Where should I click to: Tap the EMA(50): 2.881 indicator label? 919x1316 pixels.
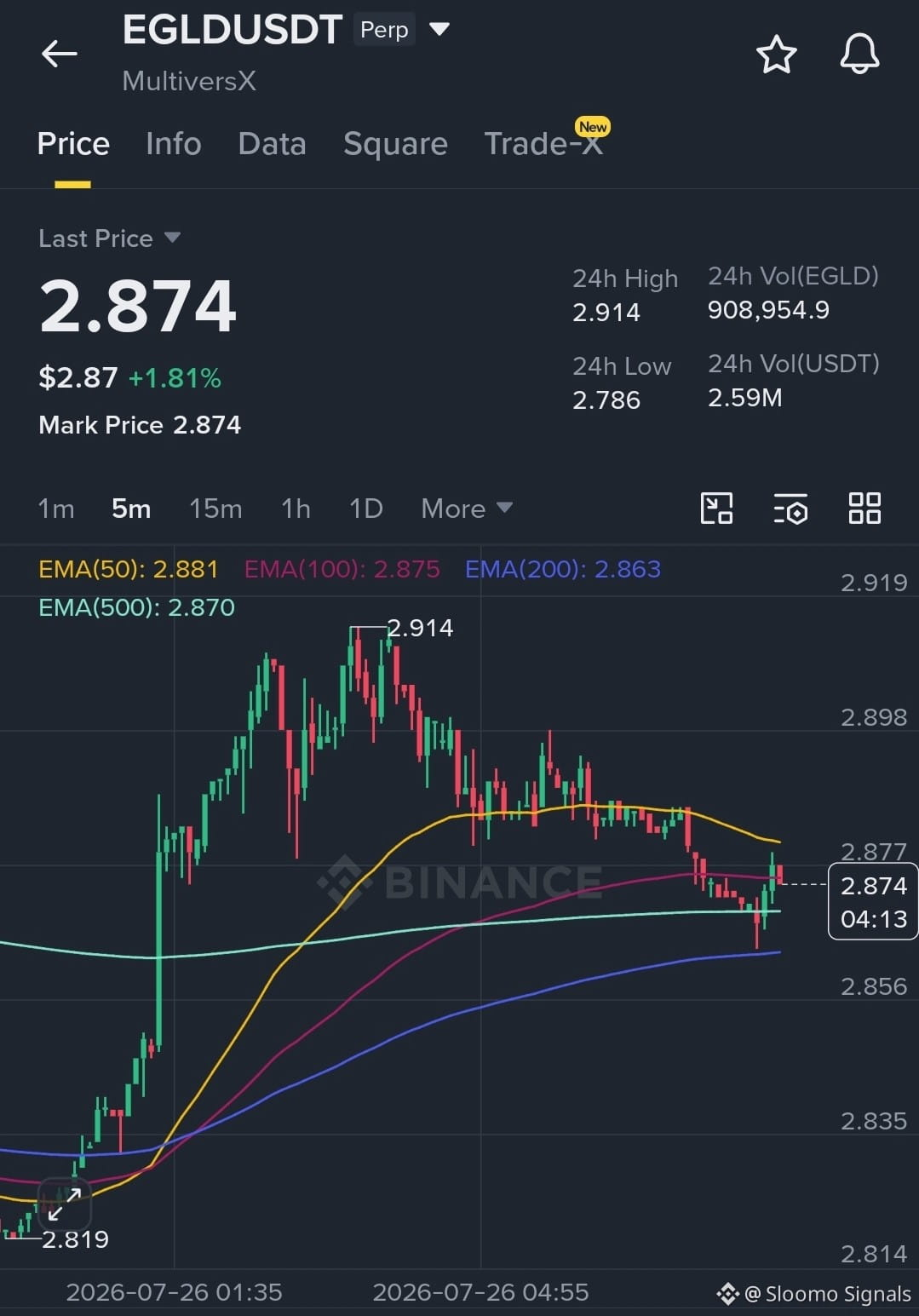coord(129,569)
